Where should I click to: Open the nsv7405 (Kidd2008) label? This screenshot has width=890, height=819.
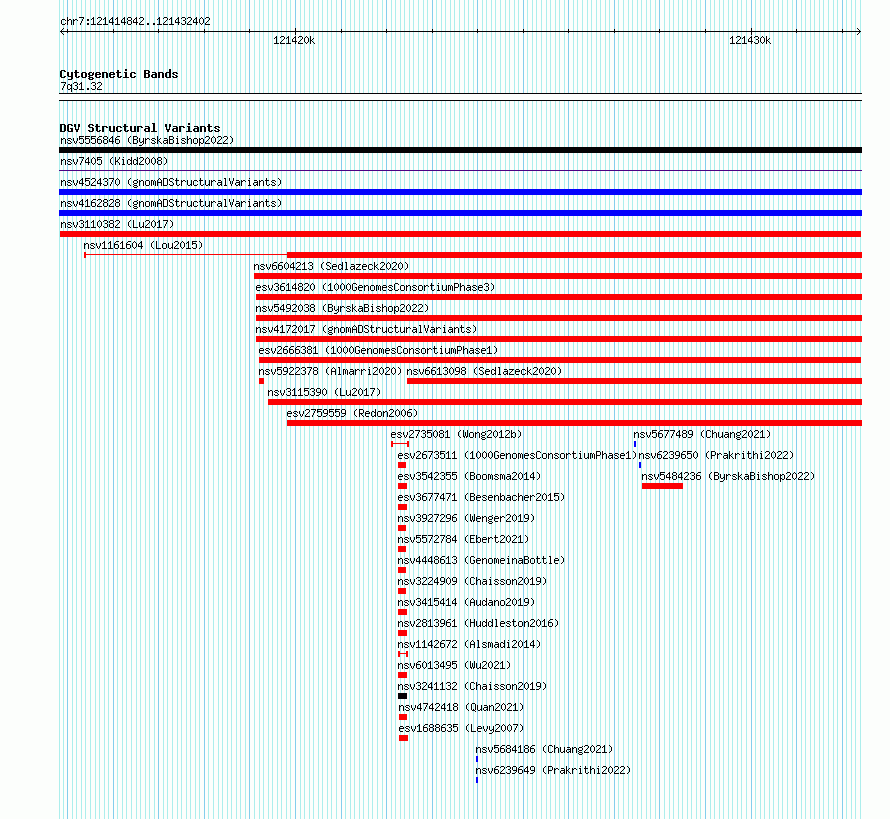pyautogui.click(x=114, y=161)
